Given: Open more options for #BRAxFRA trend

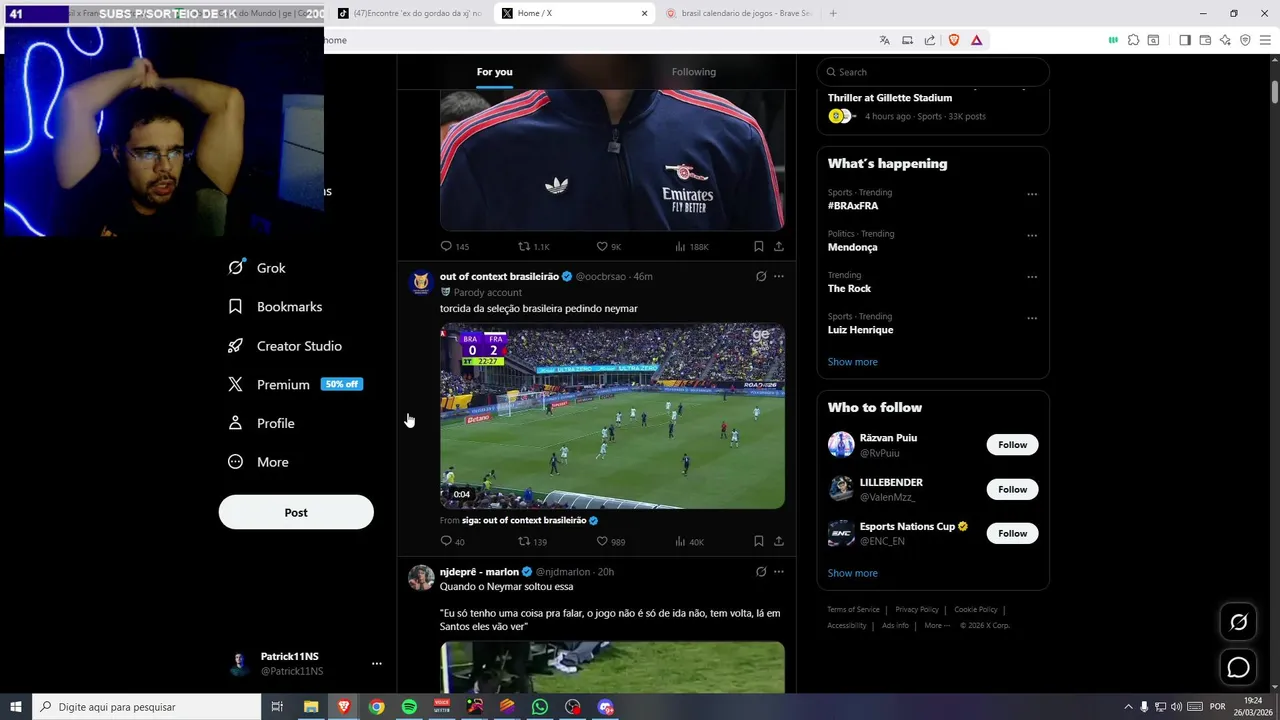Looking at the screenshot, I should coord(1032,195).
